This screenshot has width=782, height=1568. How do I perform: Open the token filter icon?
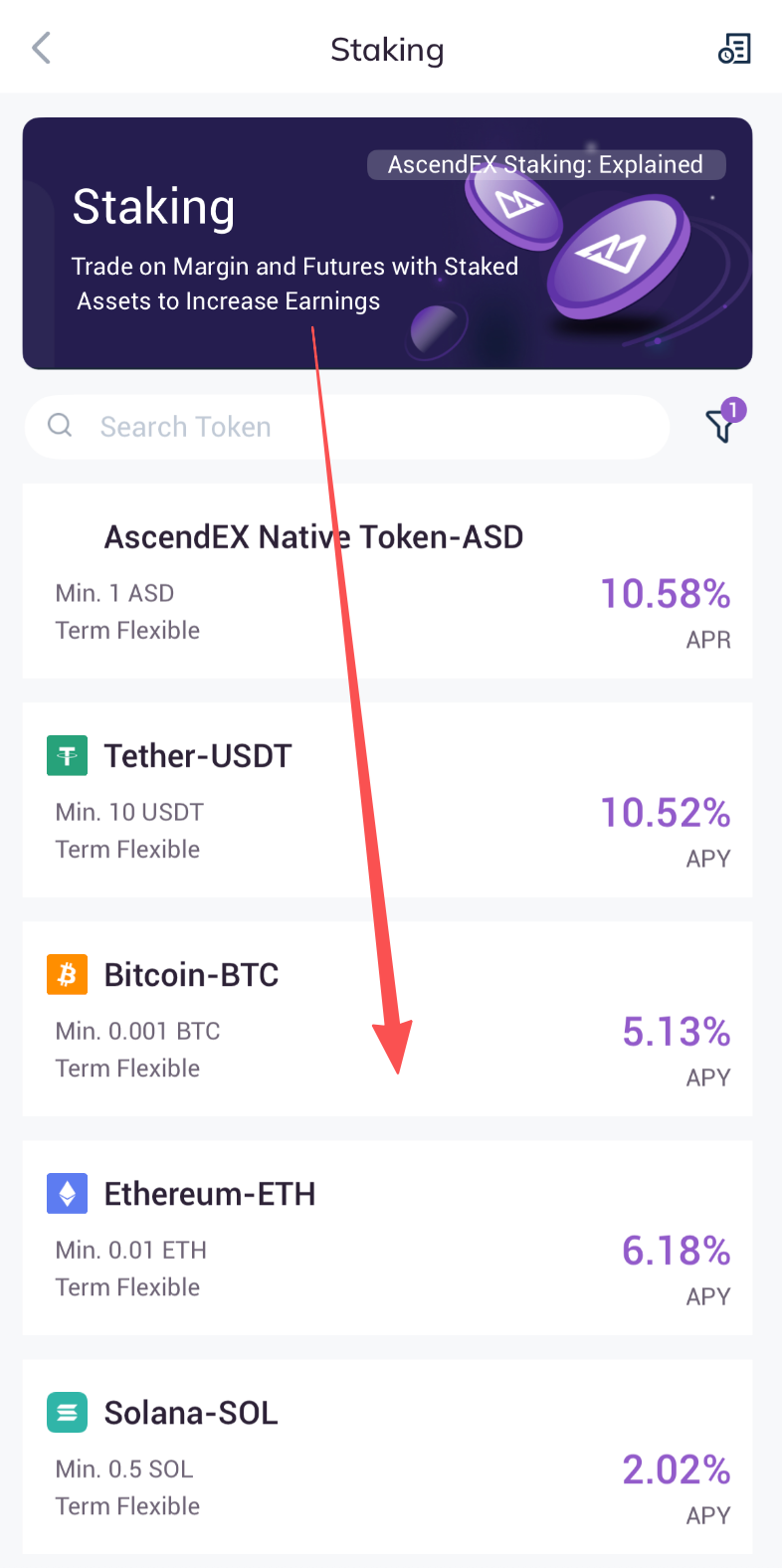(x=722, y=425)
